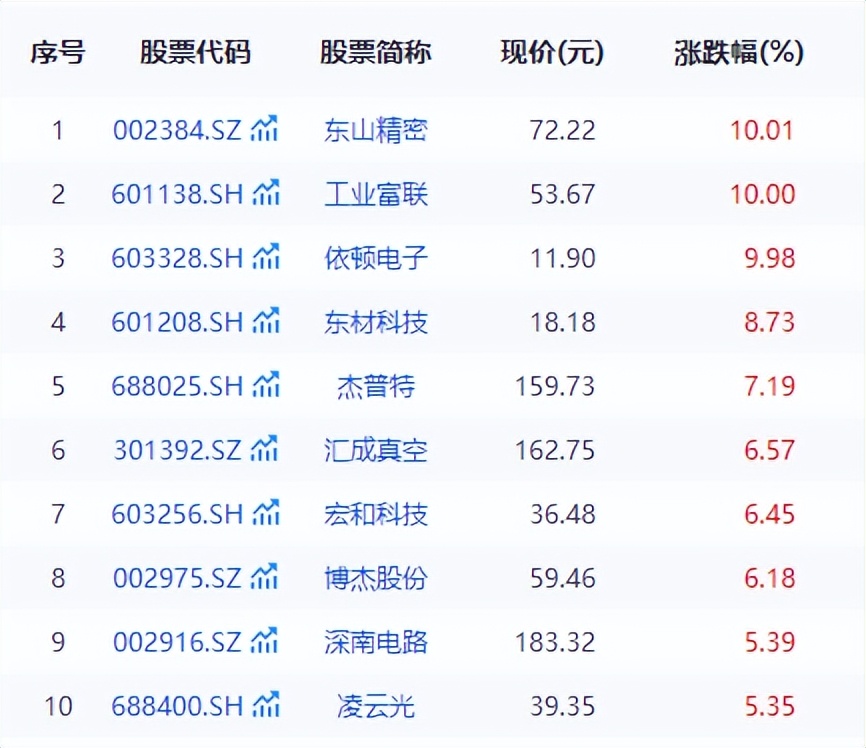Click the 股票代码 column header
This screenshot has width=866, height=748.
(195, 53)
